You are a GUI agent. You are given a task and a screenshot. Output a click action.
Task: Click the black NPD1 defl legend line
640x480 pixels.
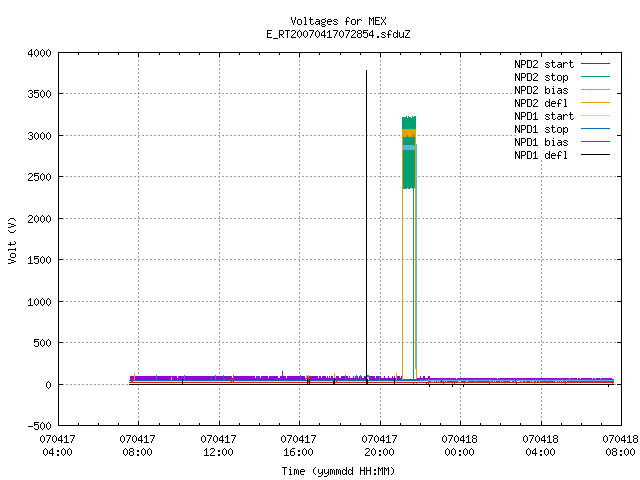595,155
